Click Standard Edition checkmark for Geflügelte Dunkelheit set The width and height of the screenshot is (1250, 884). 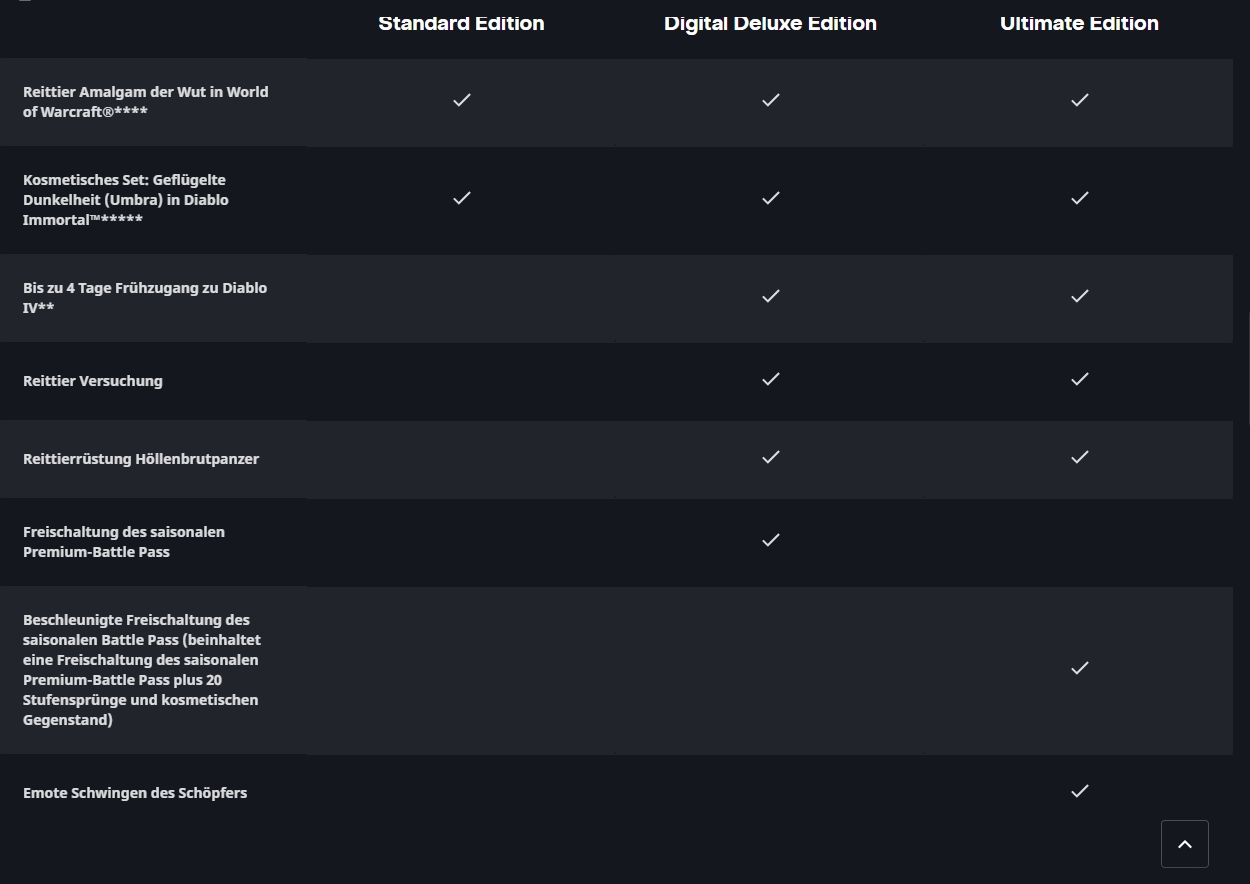pyautogui.click(x=461, y=198)
